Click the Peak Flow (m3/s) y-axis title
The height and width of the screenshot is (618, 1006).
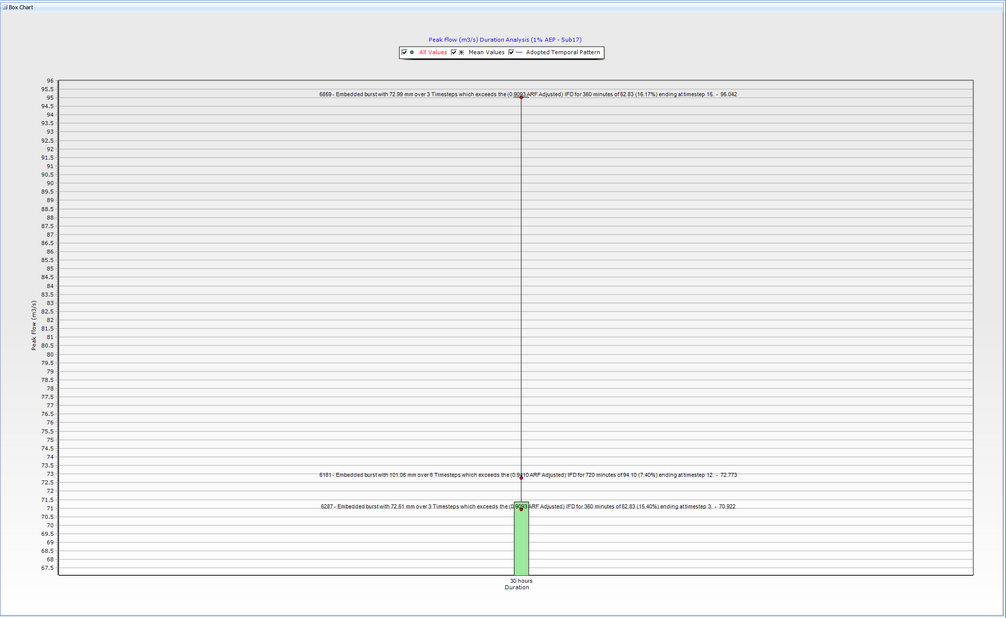coord(34,325)
